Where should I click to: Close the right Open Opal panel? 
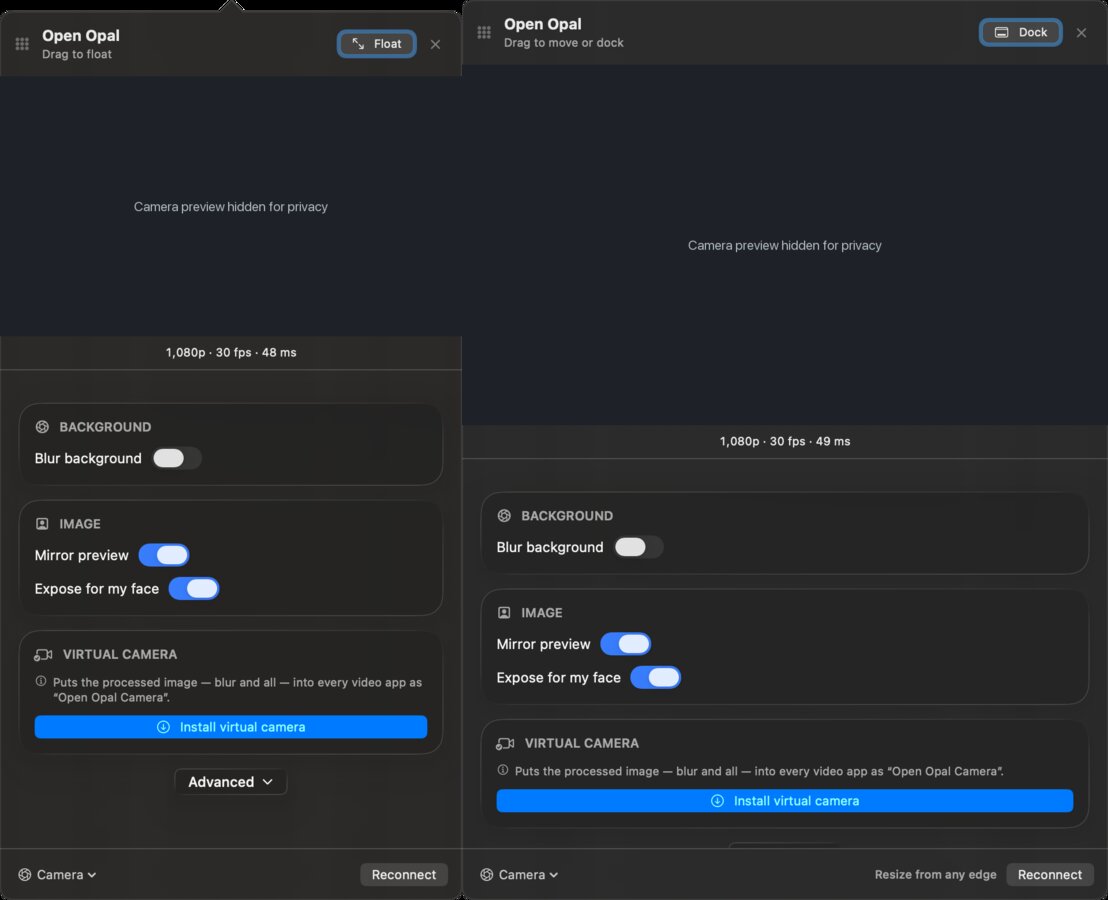tap(1081, 32)
